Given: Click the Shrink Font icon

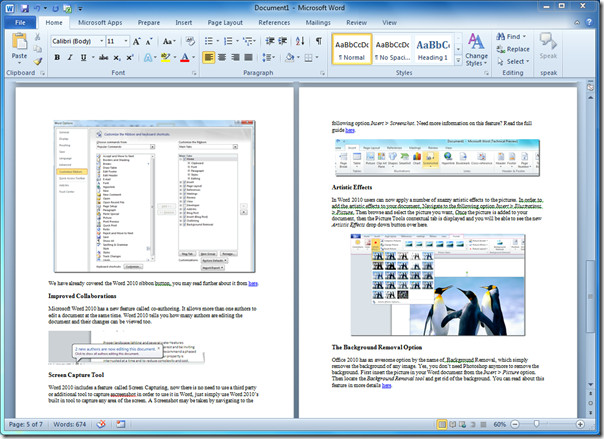Looking at the screenshot, I should click(149, 41).
